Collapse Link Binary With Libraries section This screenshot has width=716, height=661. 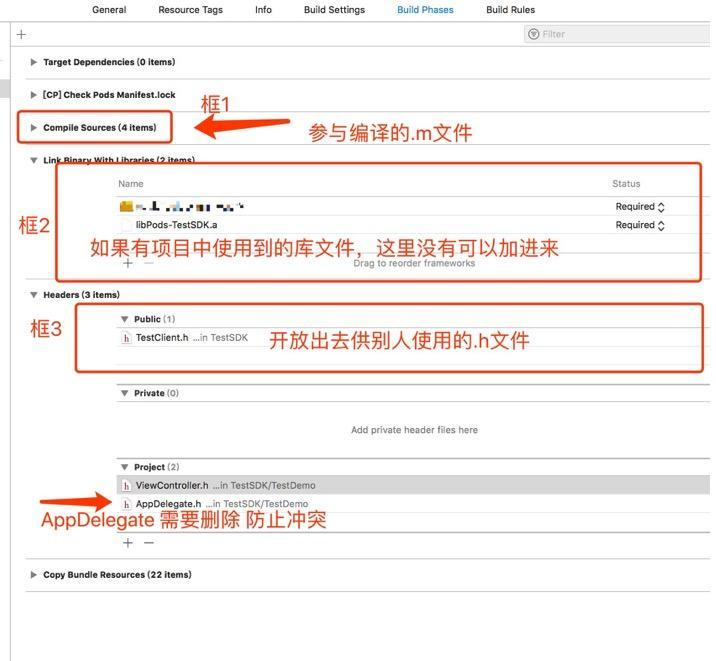tap(33, 160)
